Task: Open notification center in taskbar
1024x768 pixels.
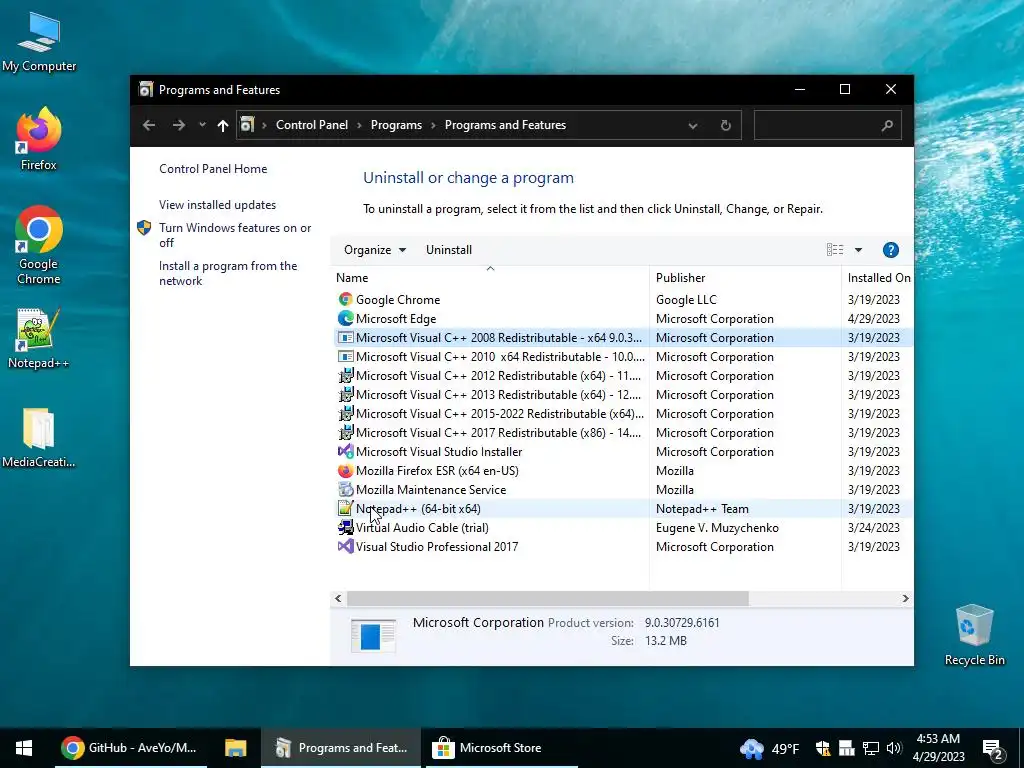Action: pos(993,750)
